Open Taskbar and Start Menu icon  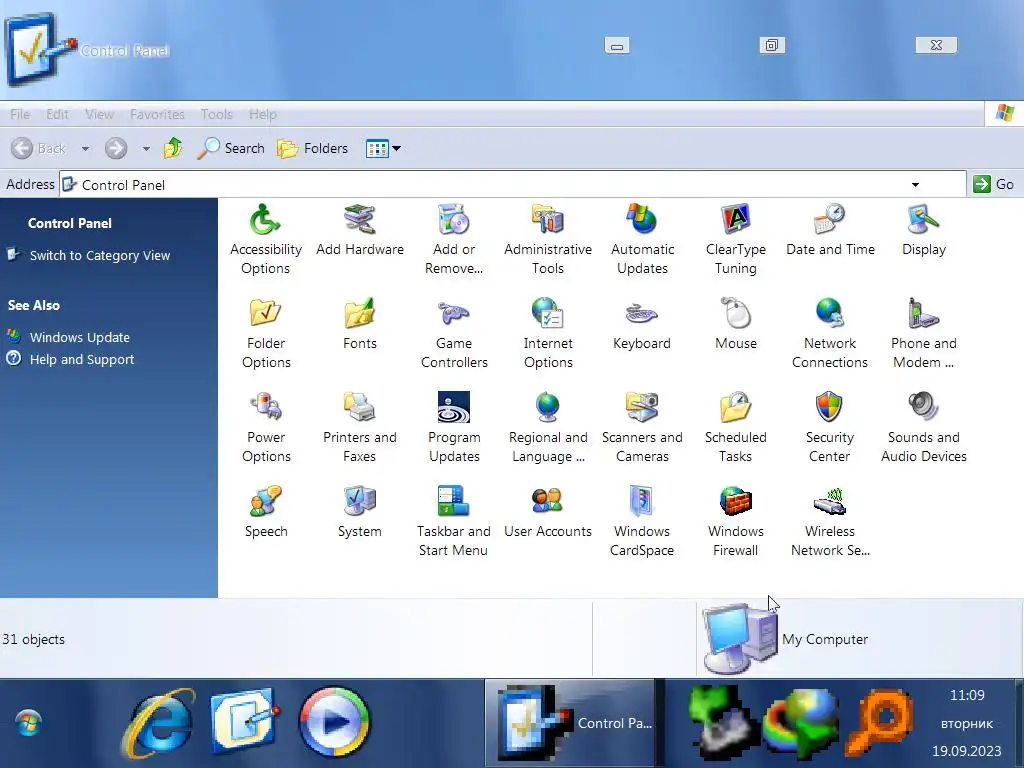pos(454,521)
